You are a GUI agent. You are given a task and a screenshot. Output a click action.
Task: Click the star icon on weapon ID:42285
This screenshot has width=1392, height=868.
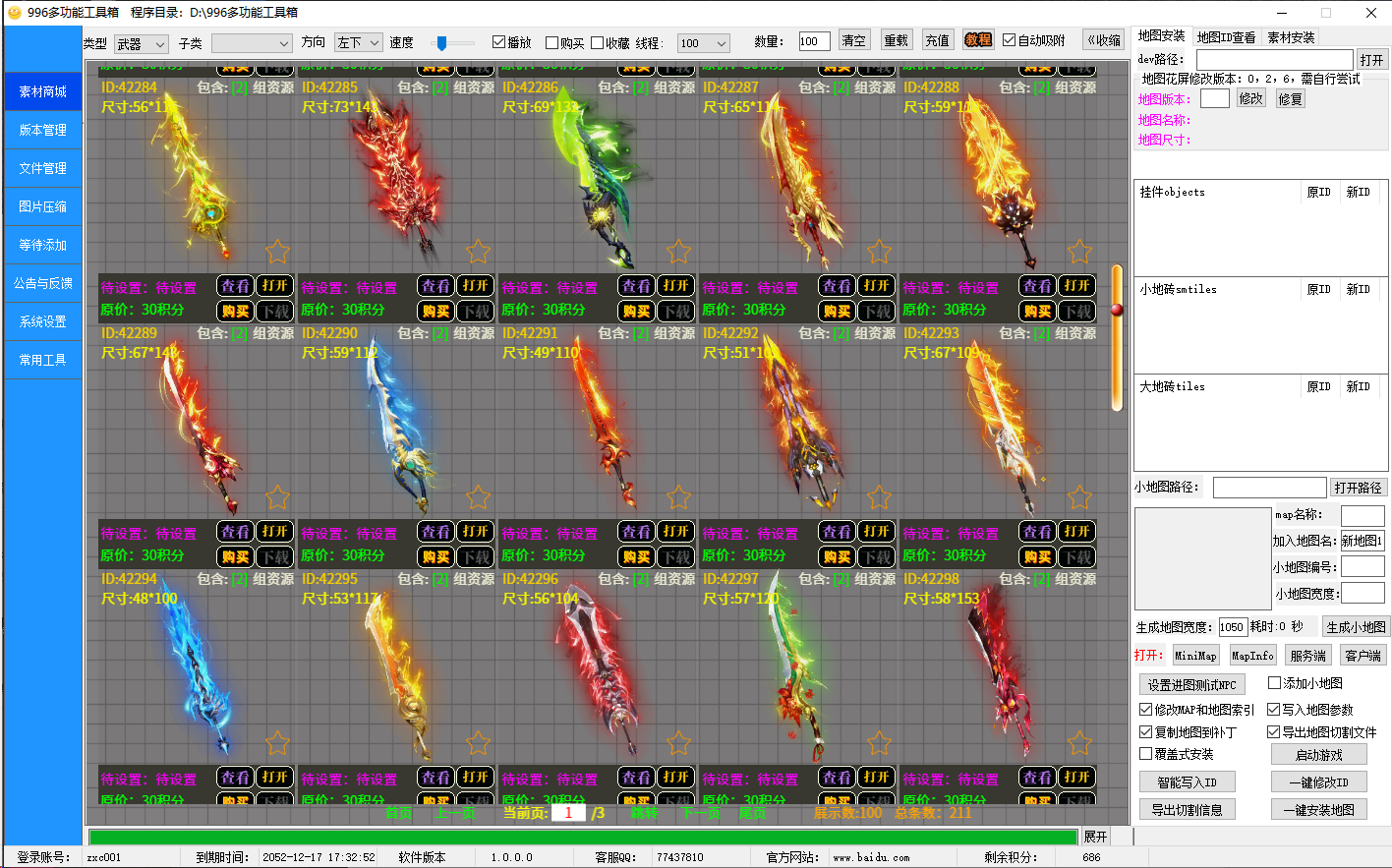(479, 252)
